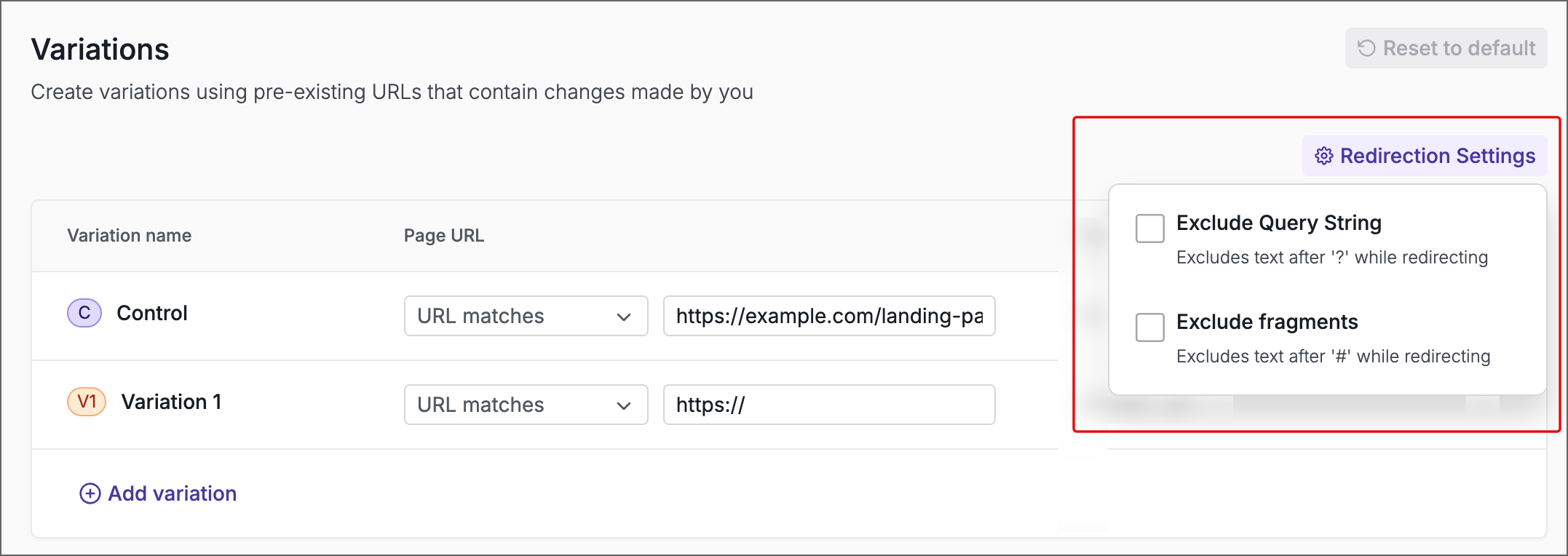This screenshot has width=1568, height=556.
Task: Focus the Control page URL input field
Action: pyautogui.click(x=829, y=316)
